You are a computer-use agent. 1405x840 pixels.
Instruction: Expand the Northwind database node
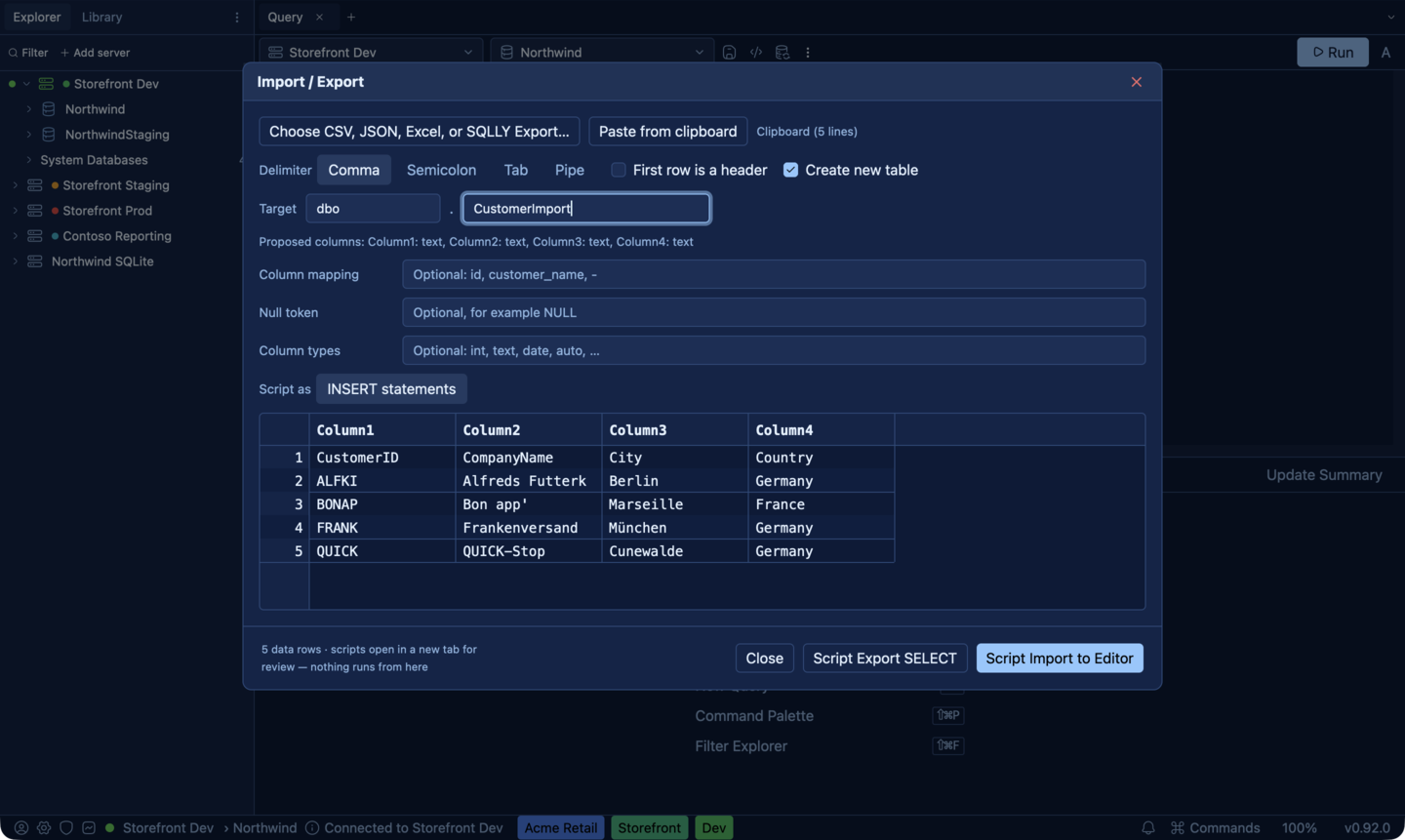[29, 109]
